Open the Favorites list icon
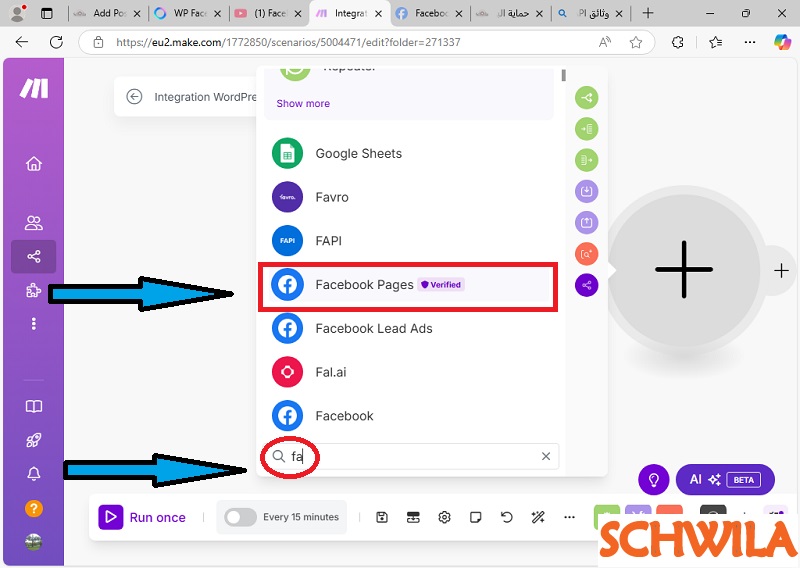Screen dimensions: 800x568 coord(715,42)
